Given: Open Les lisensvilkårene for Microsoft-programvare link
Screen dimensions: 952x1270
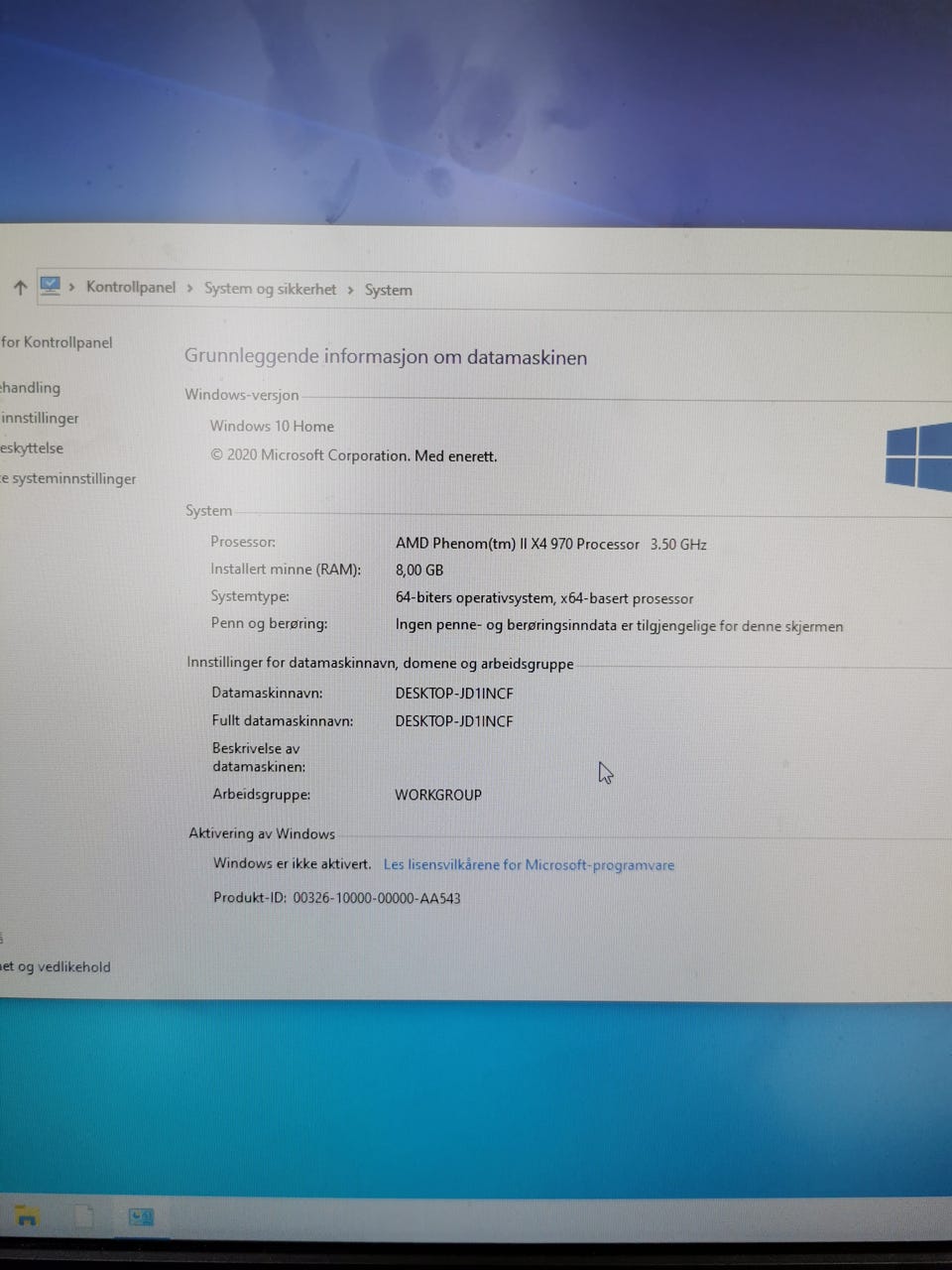Looking at the screenshot, I should [529, 865].
